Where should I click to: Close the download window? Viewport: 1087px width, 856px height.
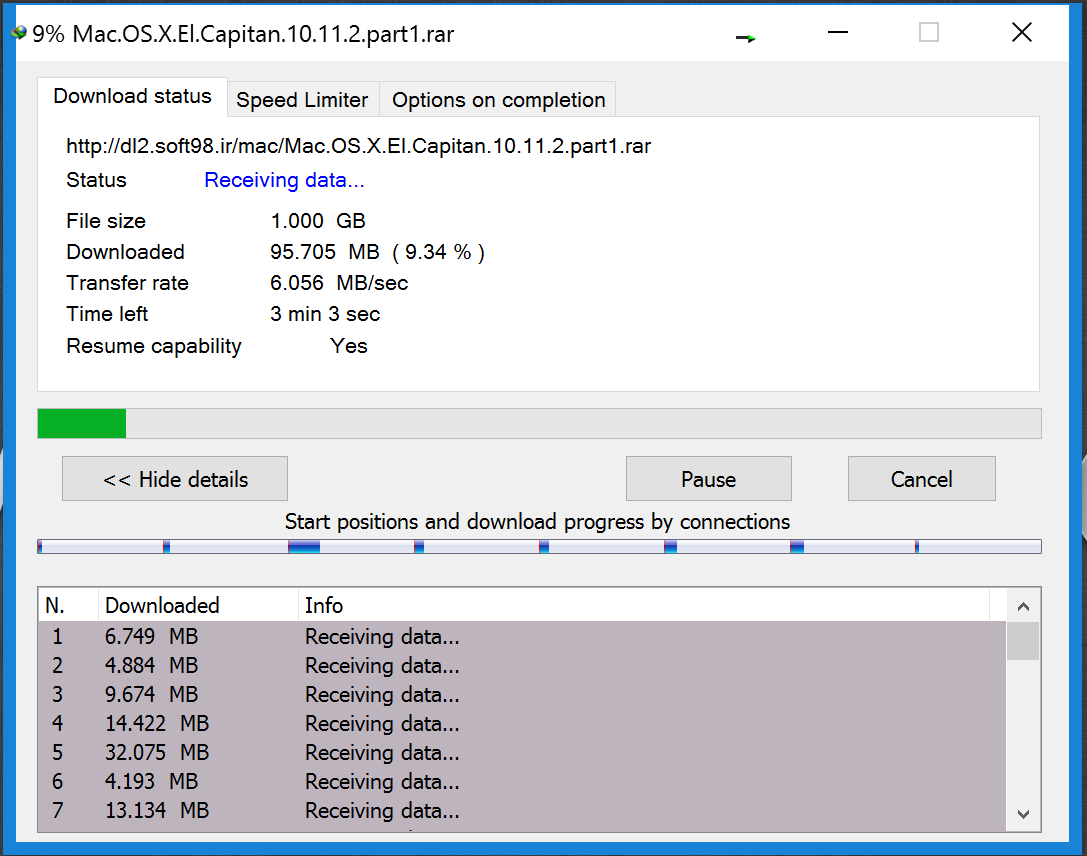1022,33
